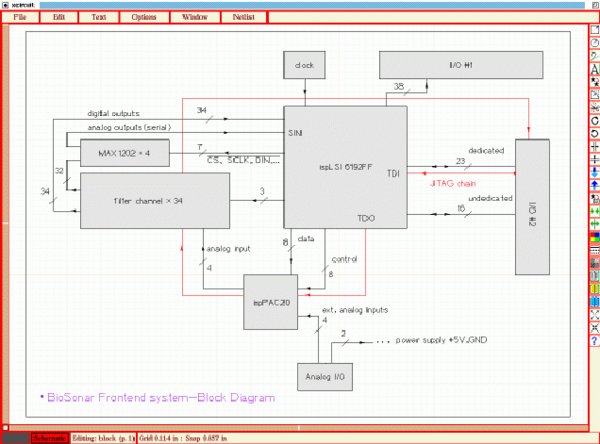Image resolution: width=600 pixels, height=444 pixels.
Task: Push into object with blue down arrow
Action: coord(595,173)
